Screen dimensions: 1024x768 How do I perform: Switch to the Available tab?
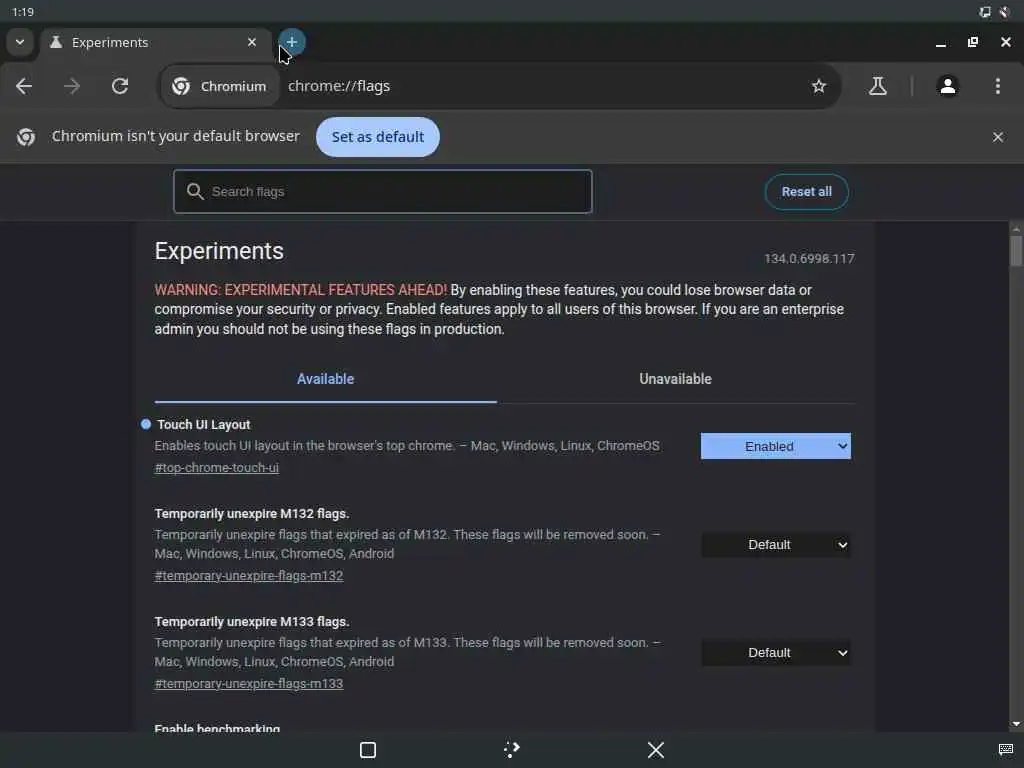click(325, 379)
